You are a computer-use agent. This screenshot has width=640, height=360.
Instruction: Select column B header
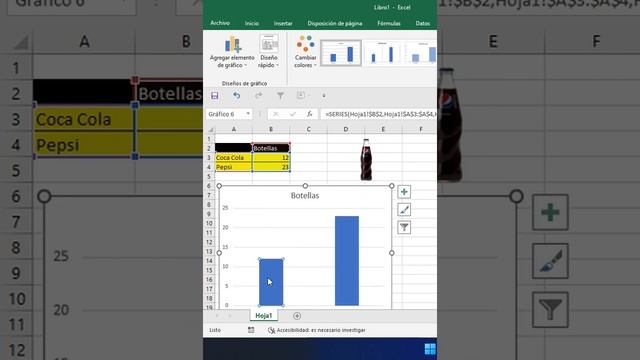coord(271,129)
